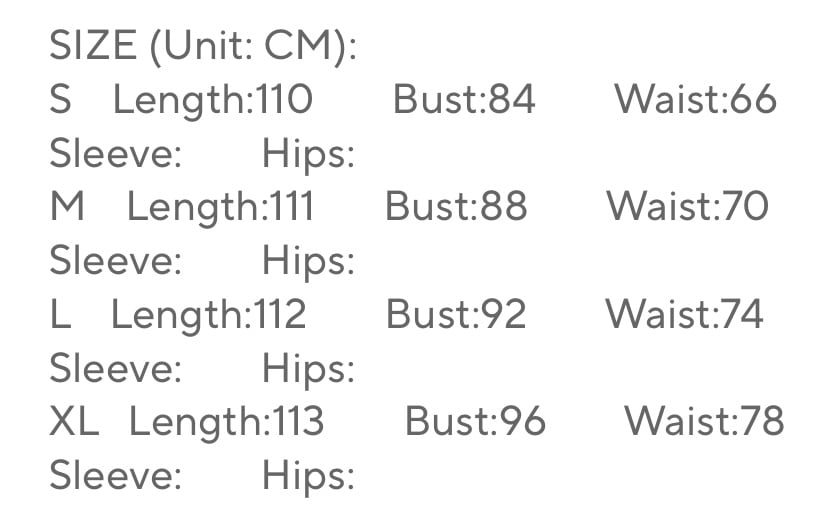
Task: Click the Length:110 measurement
Action: [x=212, y=100]
